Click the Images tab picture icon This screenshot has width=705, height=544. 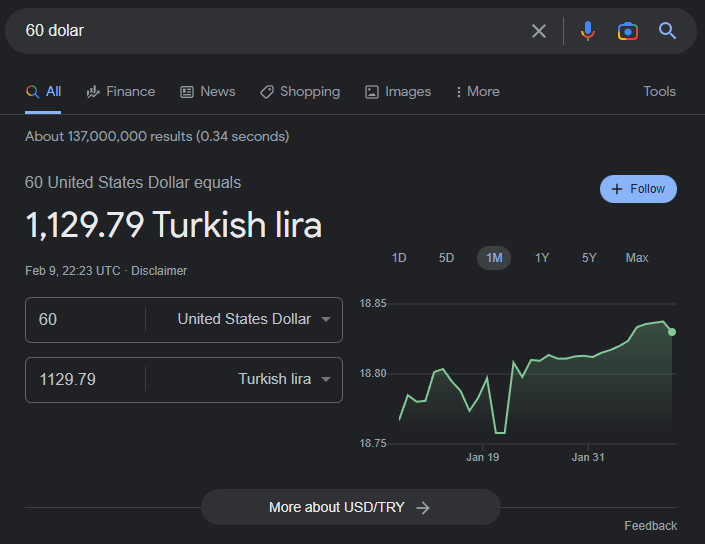371,92
